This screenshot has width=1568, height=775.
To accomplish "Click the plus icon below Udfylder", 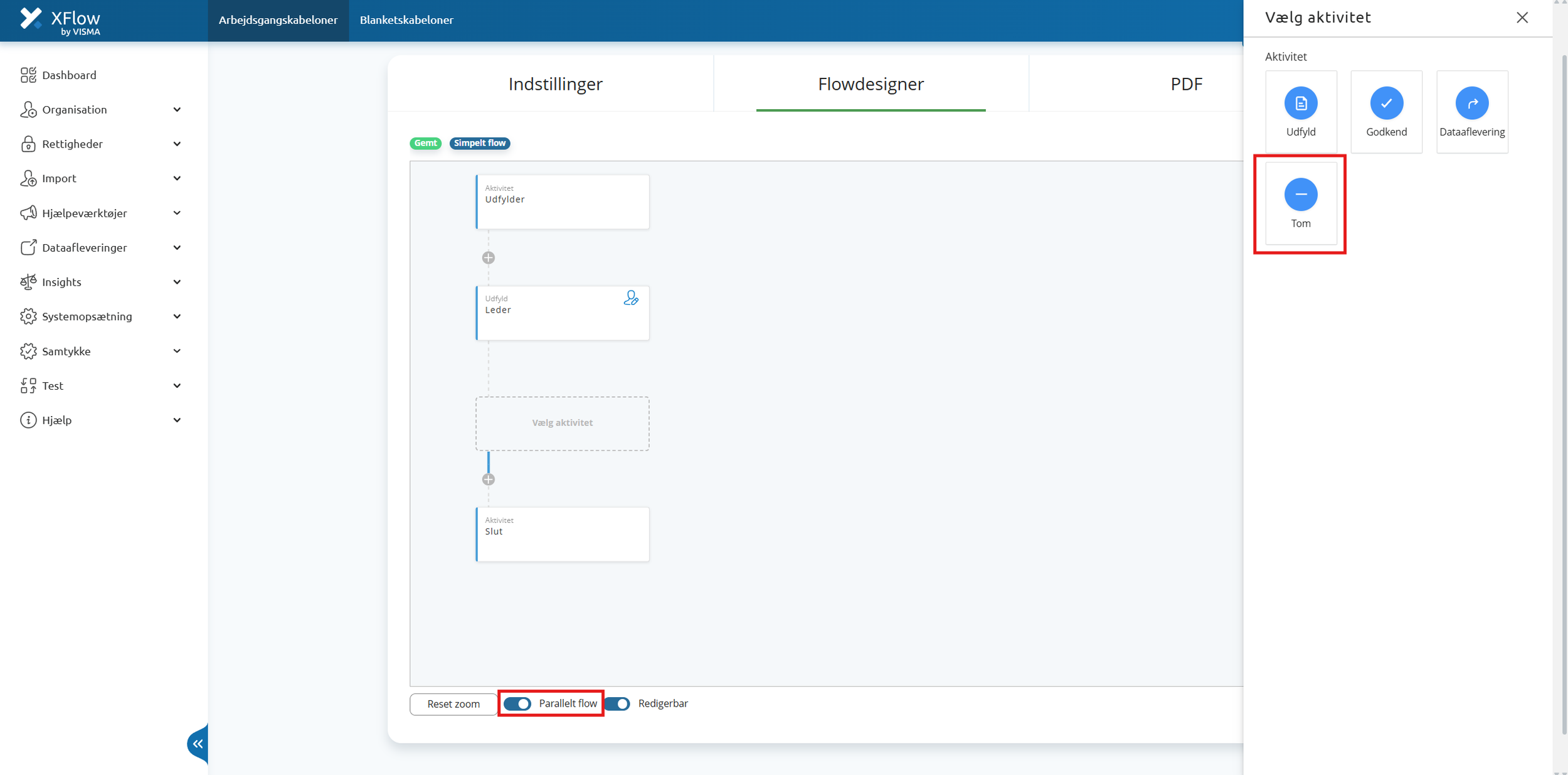I will pyautogui.click(x=489, y=258).
